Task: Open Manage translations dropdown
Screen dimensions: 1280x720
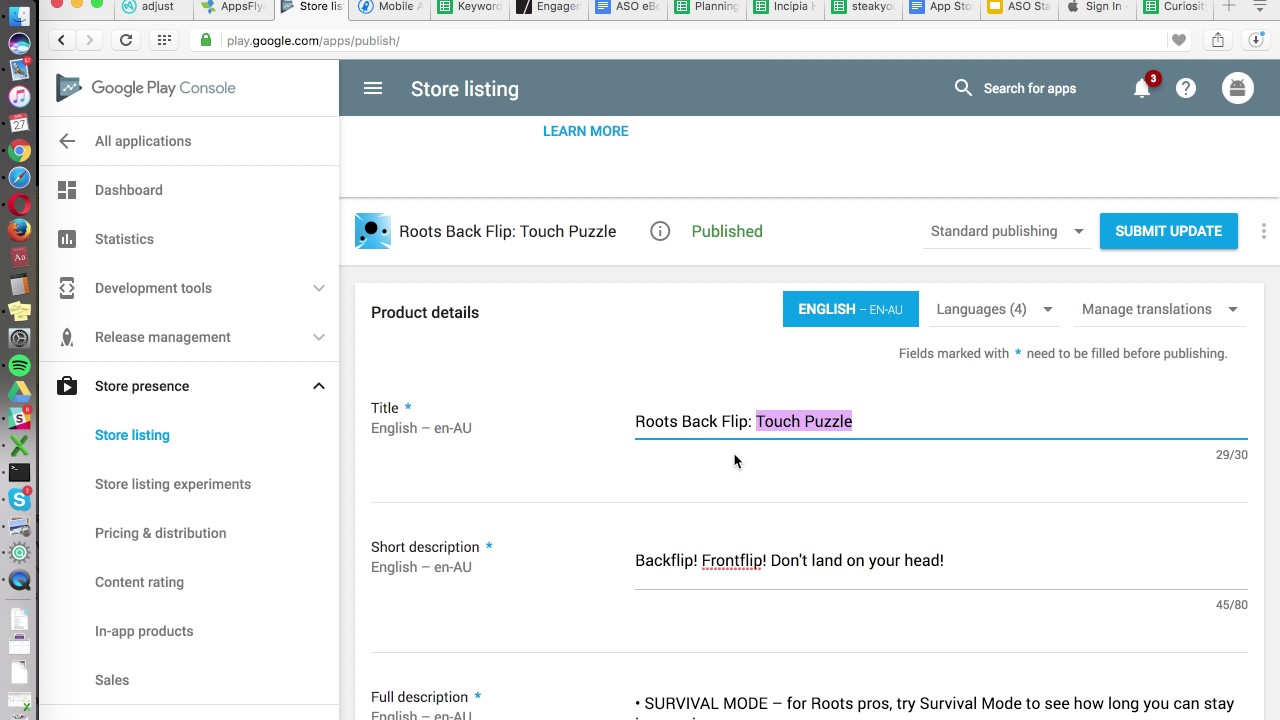Action: 1159,309
